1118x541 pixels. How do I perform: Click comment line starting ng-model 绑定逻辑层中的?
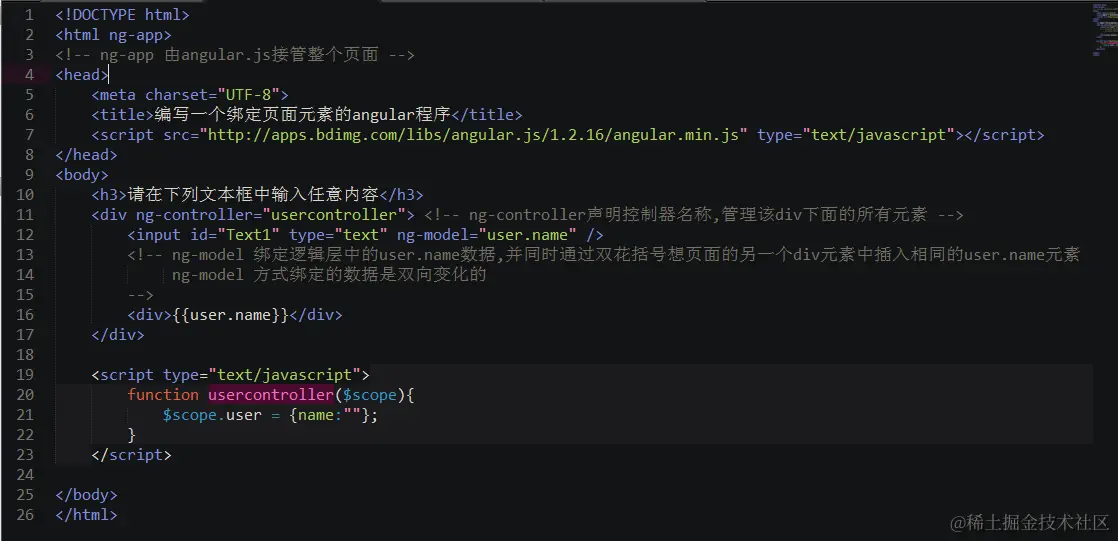click(x=603, y=254)
